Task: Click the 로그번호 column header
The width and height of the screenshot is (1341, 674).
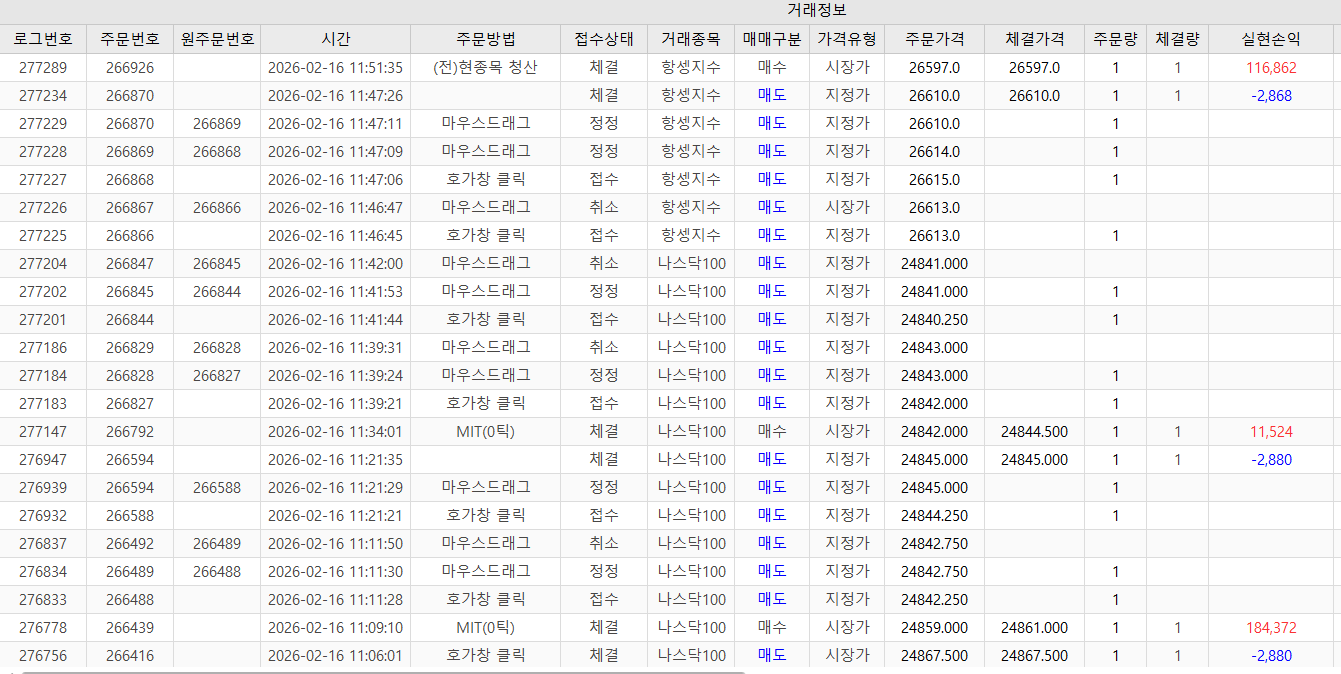Action: click(43, 39)
